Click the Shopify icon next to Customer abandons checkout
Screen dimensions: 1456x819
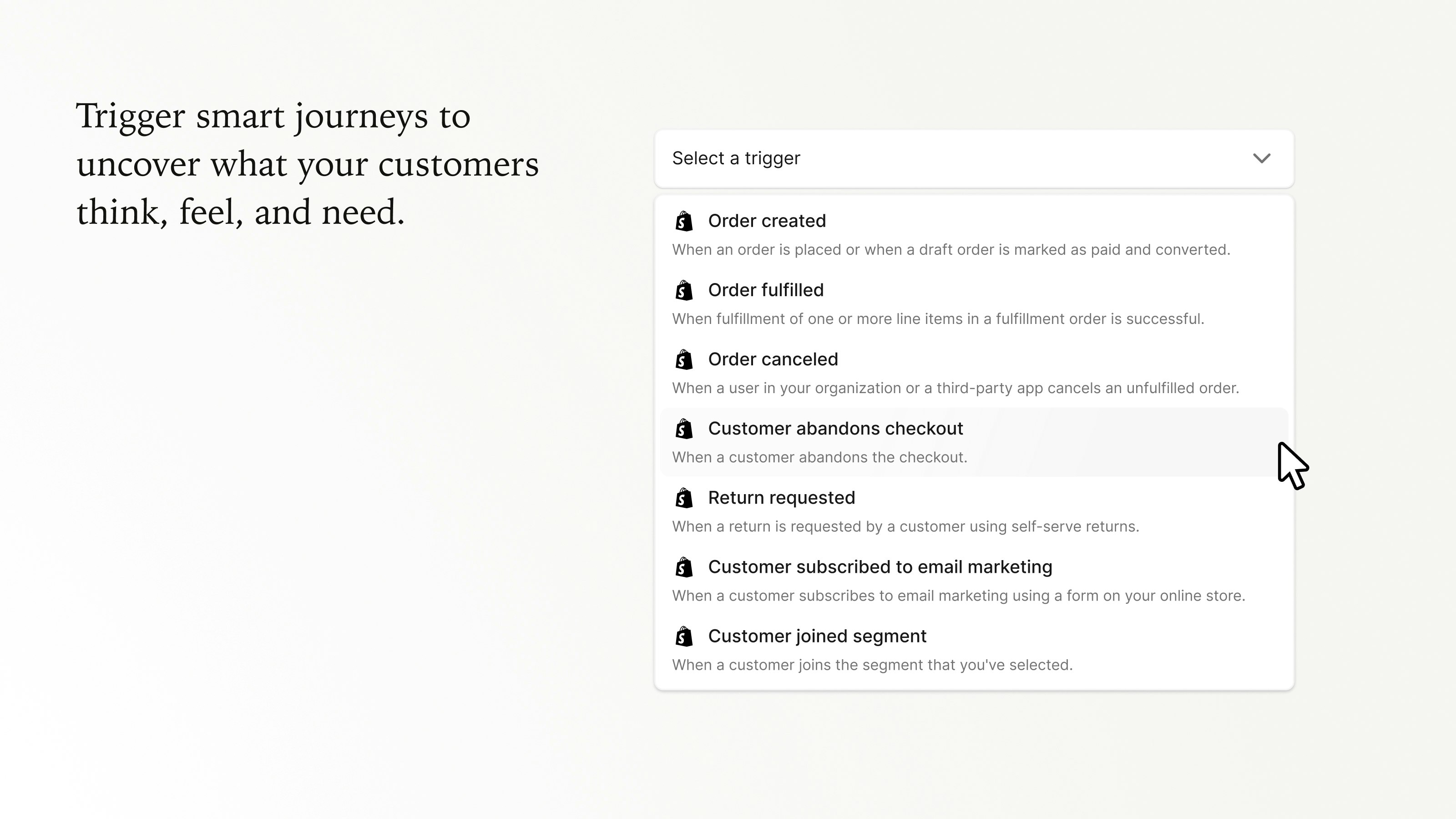684,429
